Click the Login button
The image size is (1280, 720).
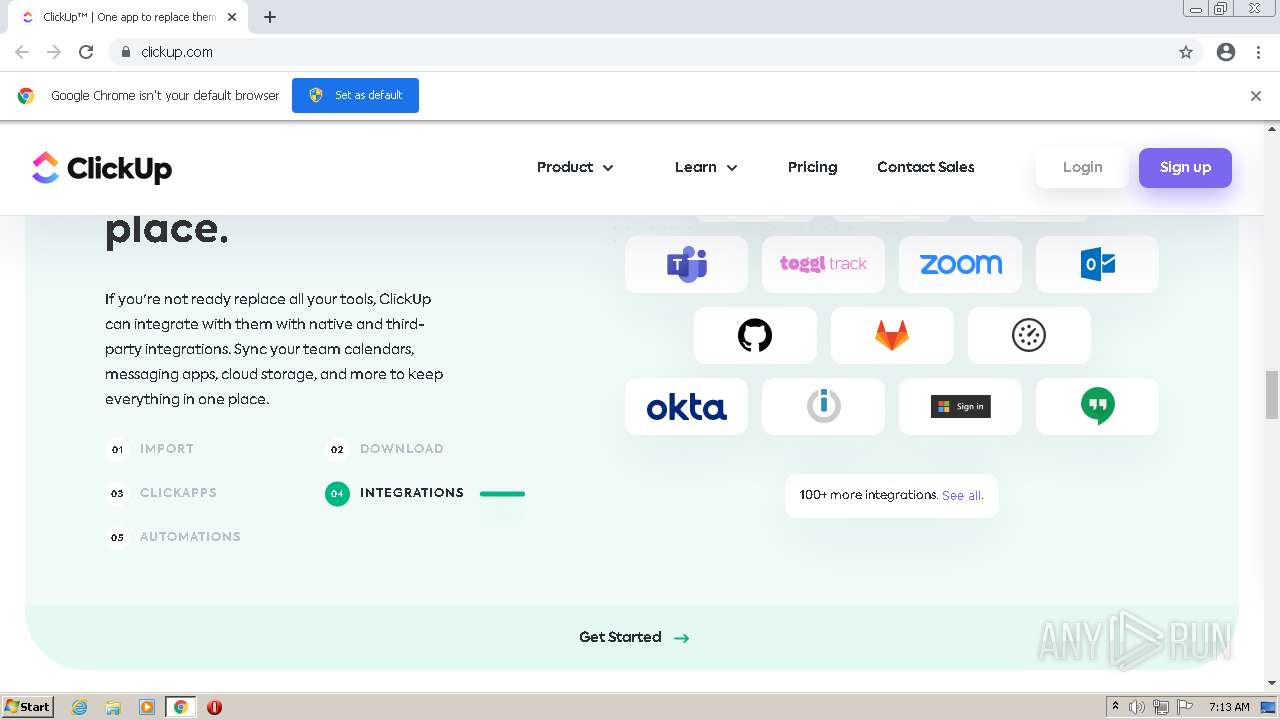click(1082, 167)
